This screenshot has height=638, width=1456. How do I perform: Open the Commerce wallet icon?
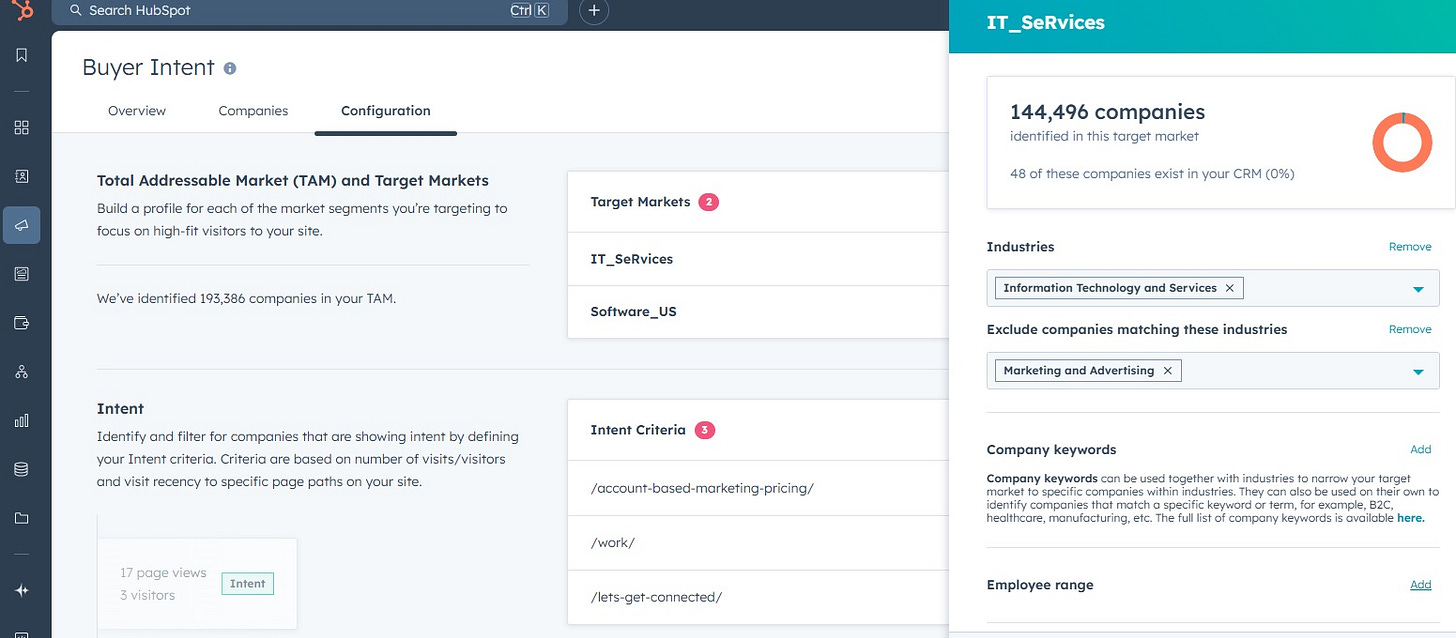(22, 323)
